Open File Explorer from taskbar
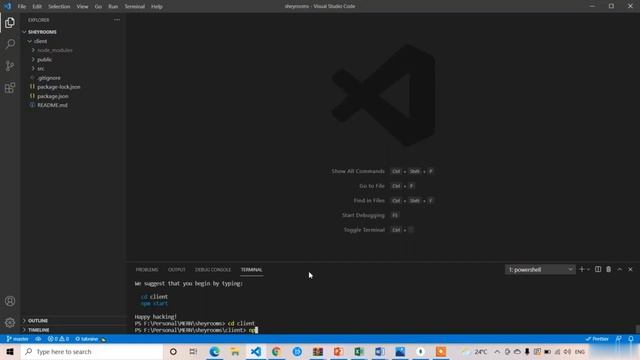 tap(235, 351)
